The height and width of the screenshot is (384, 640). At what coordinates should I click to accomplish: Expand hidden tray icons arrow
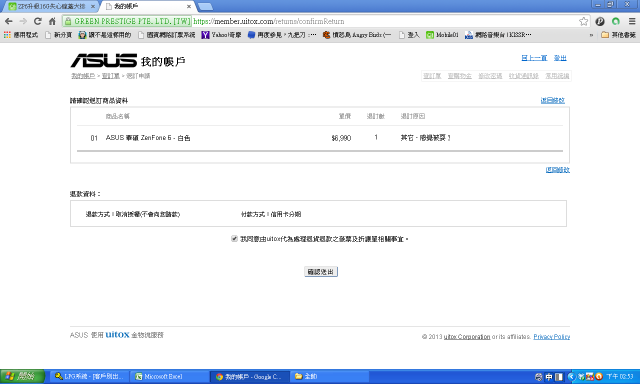[x=571, y=376]
